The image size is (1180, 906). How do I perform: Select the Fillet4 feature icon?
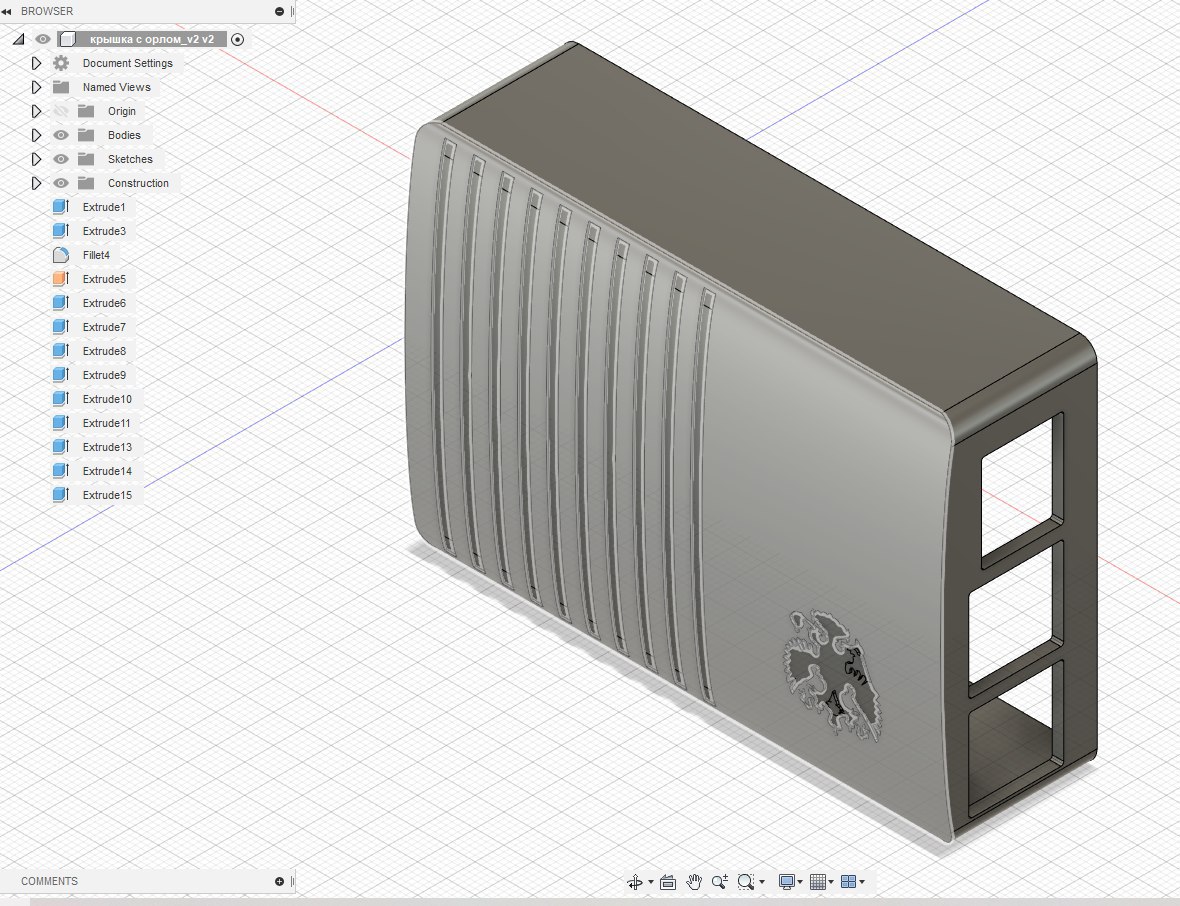[61, 255]
